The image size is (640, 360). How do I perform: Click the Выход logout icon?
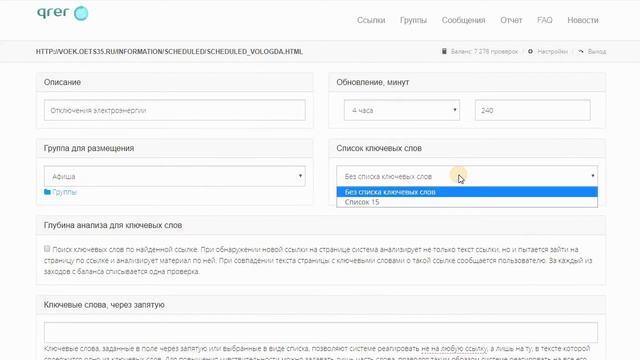581,51
